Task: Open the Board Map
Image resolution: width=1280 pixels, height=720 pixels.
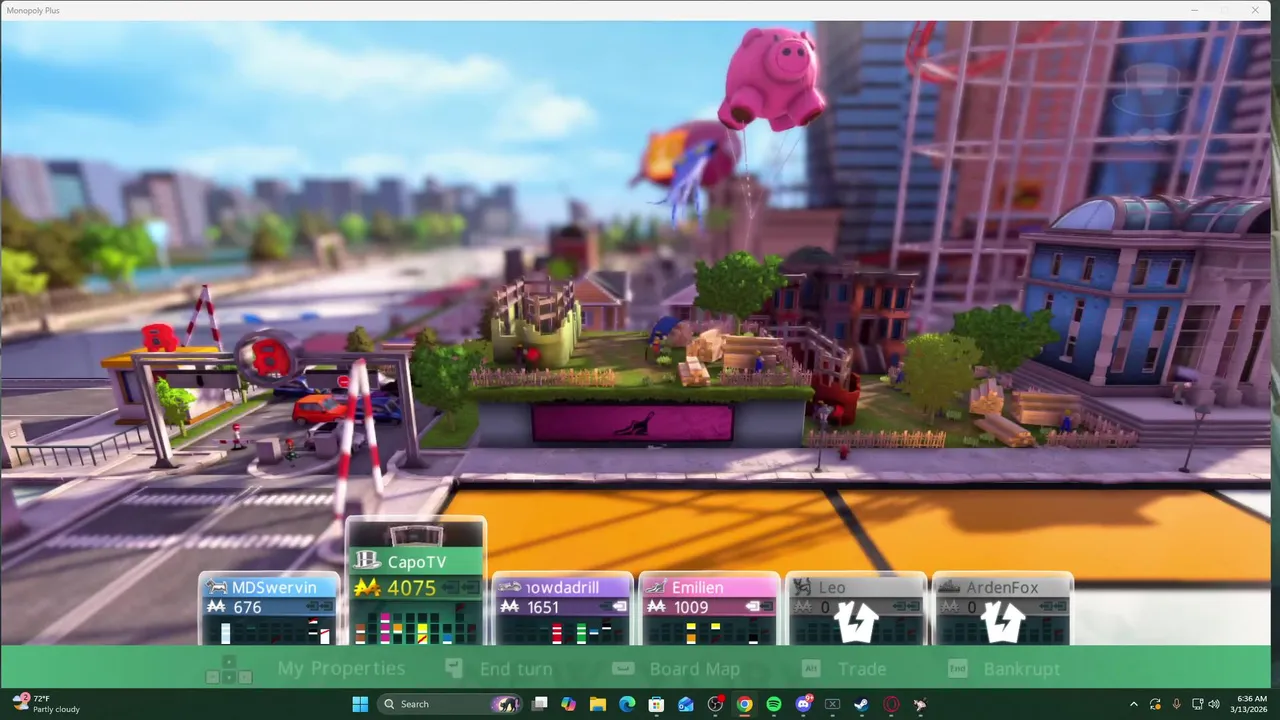Action: 695,669
